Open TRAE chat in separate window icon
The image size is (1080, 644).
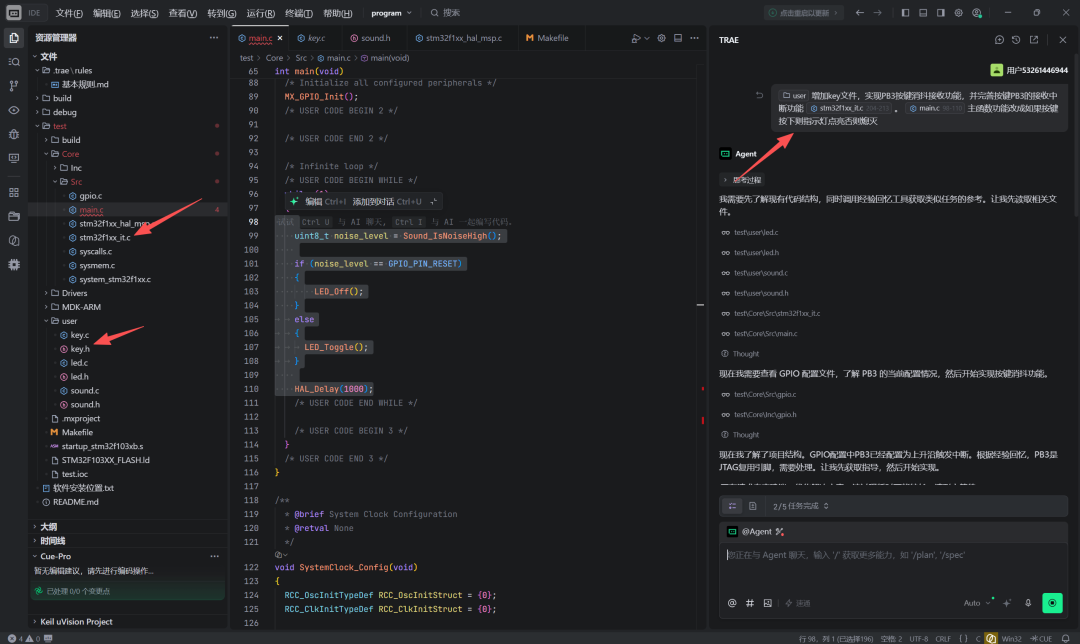(x=1034, y=40)
